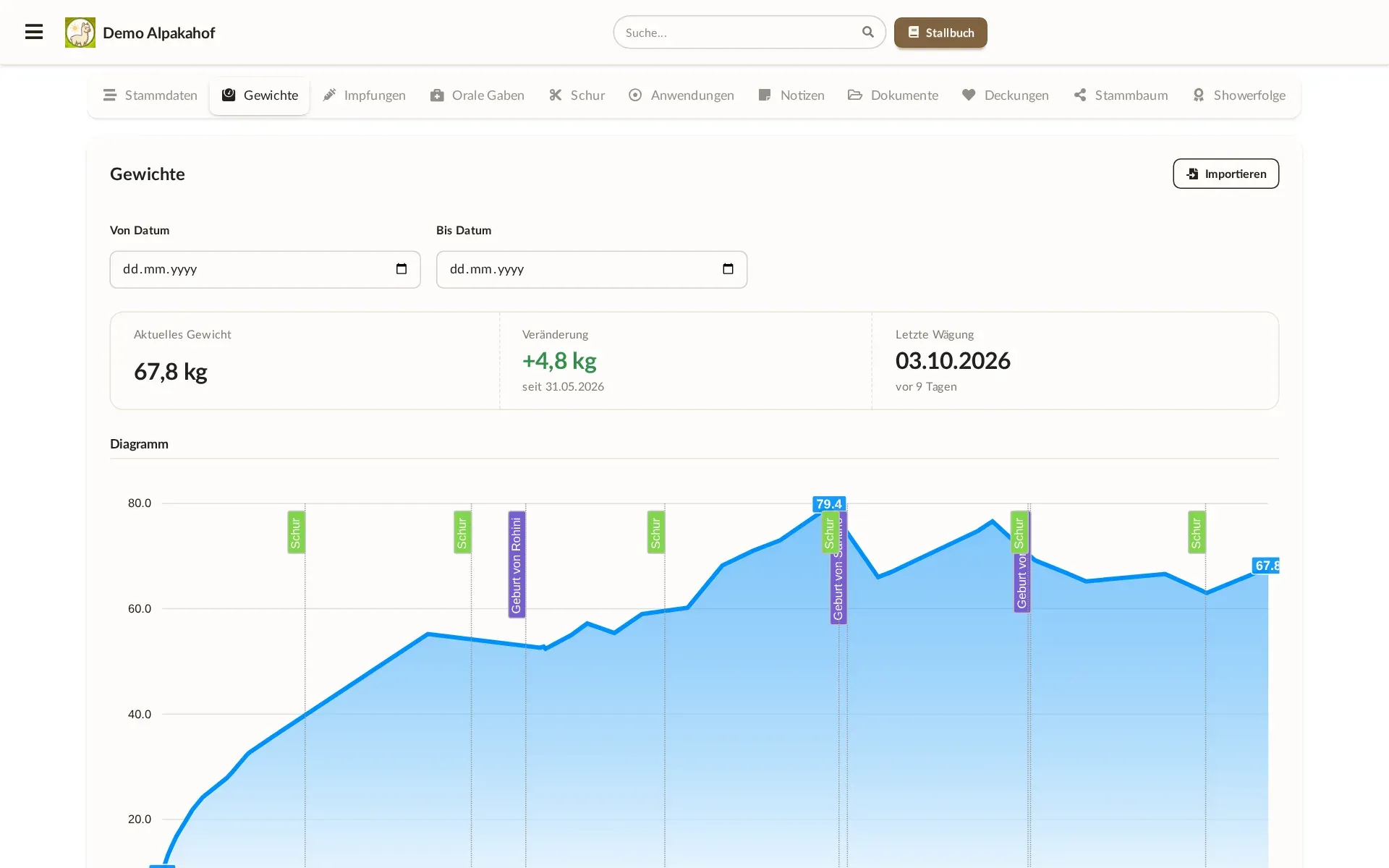
Task: Open the hamburger navigation menu
Action: [x=34, y=32]
